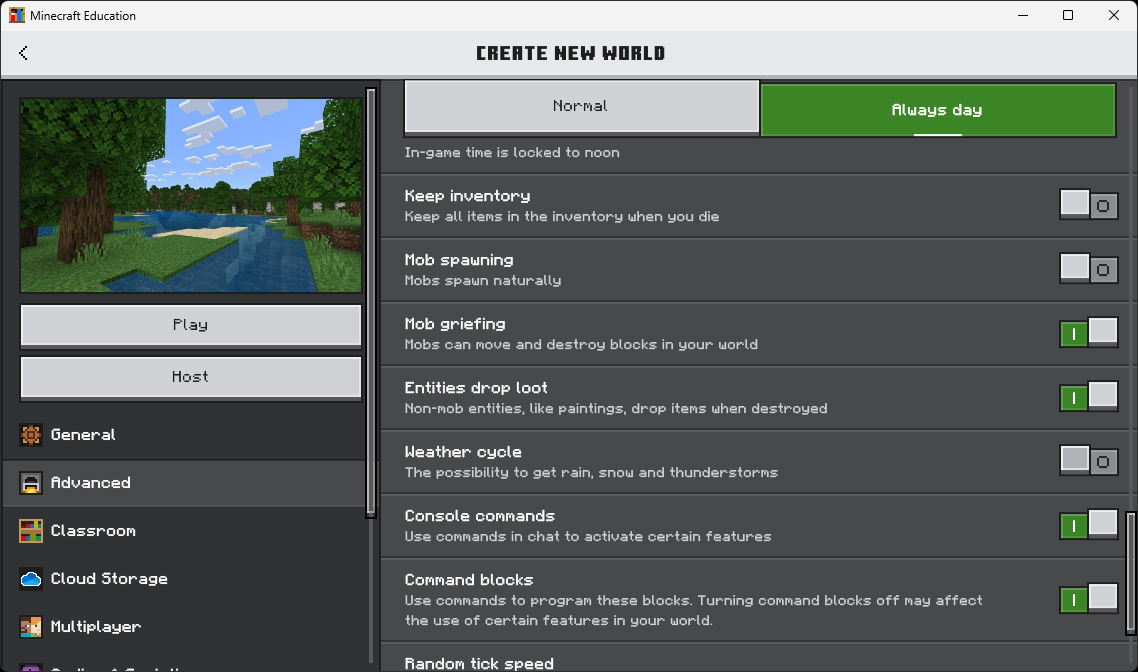Click the Weather cycle label

[463, 451]
